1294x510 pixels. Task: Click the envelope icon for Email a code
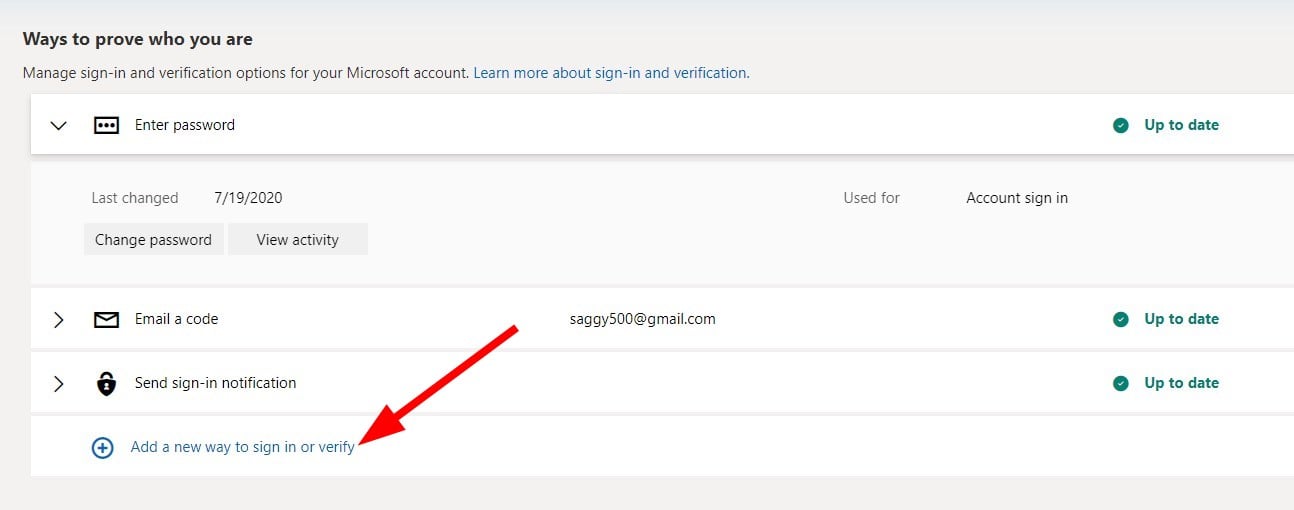[x=106, y=320]
